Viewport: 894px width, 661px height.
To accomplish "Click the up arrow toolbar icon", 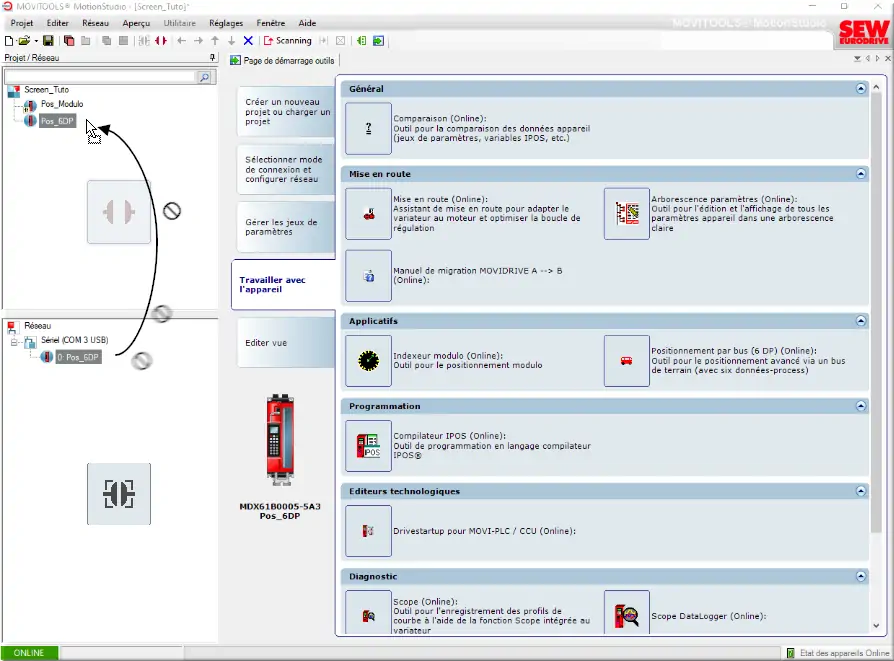I will [215, 41].
